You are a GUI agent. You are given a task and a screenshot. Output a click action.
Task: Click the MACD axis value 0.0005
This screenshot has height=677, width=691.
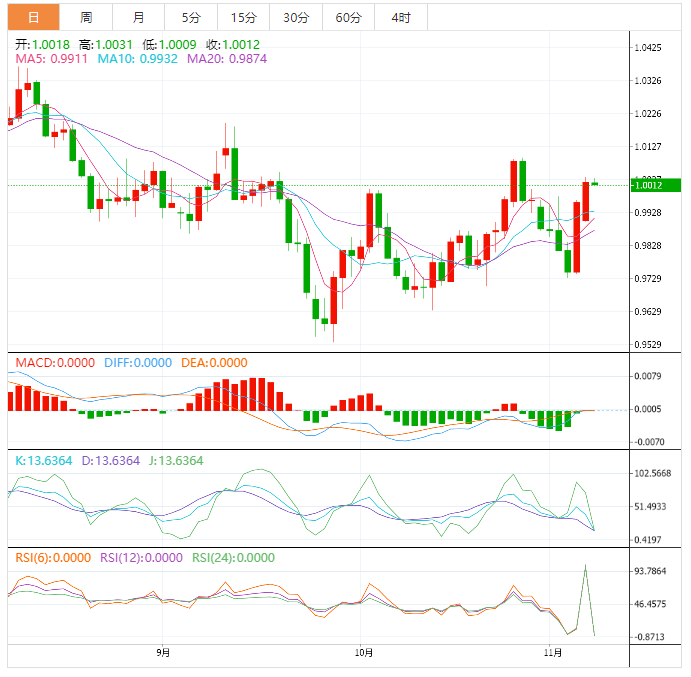(648, 409)
